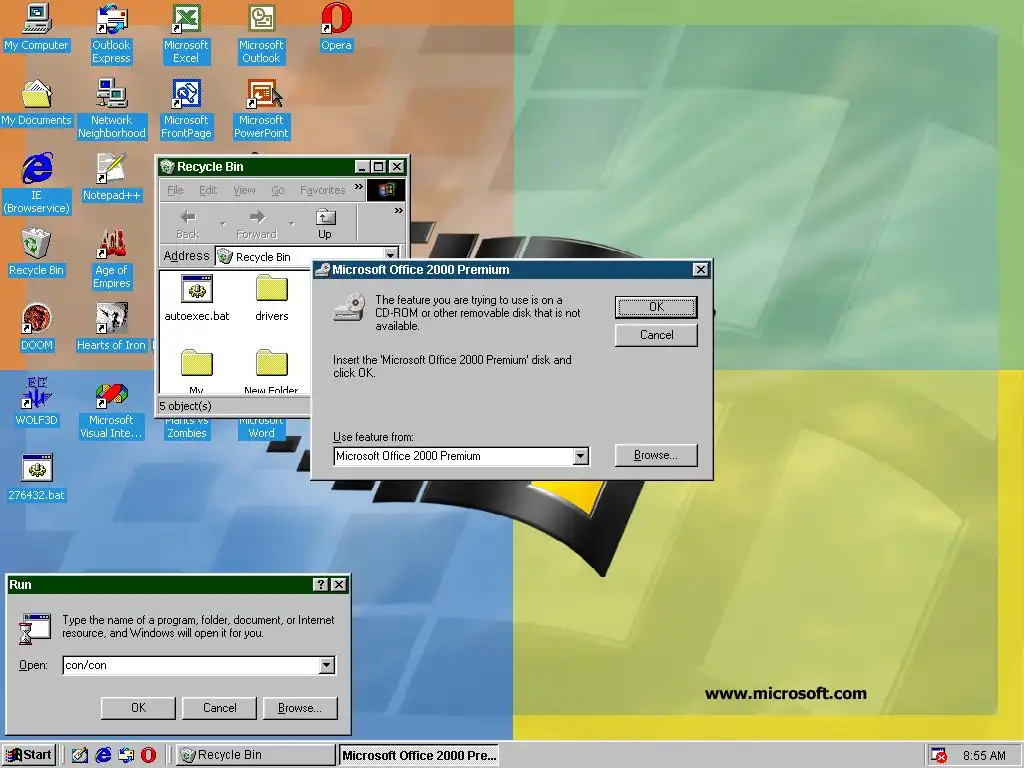Switch to Microsoft Office 2000 Premium taskbar button
Viewport: 1024px width, 768px height.
click(x=418, y=755)
